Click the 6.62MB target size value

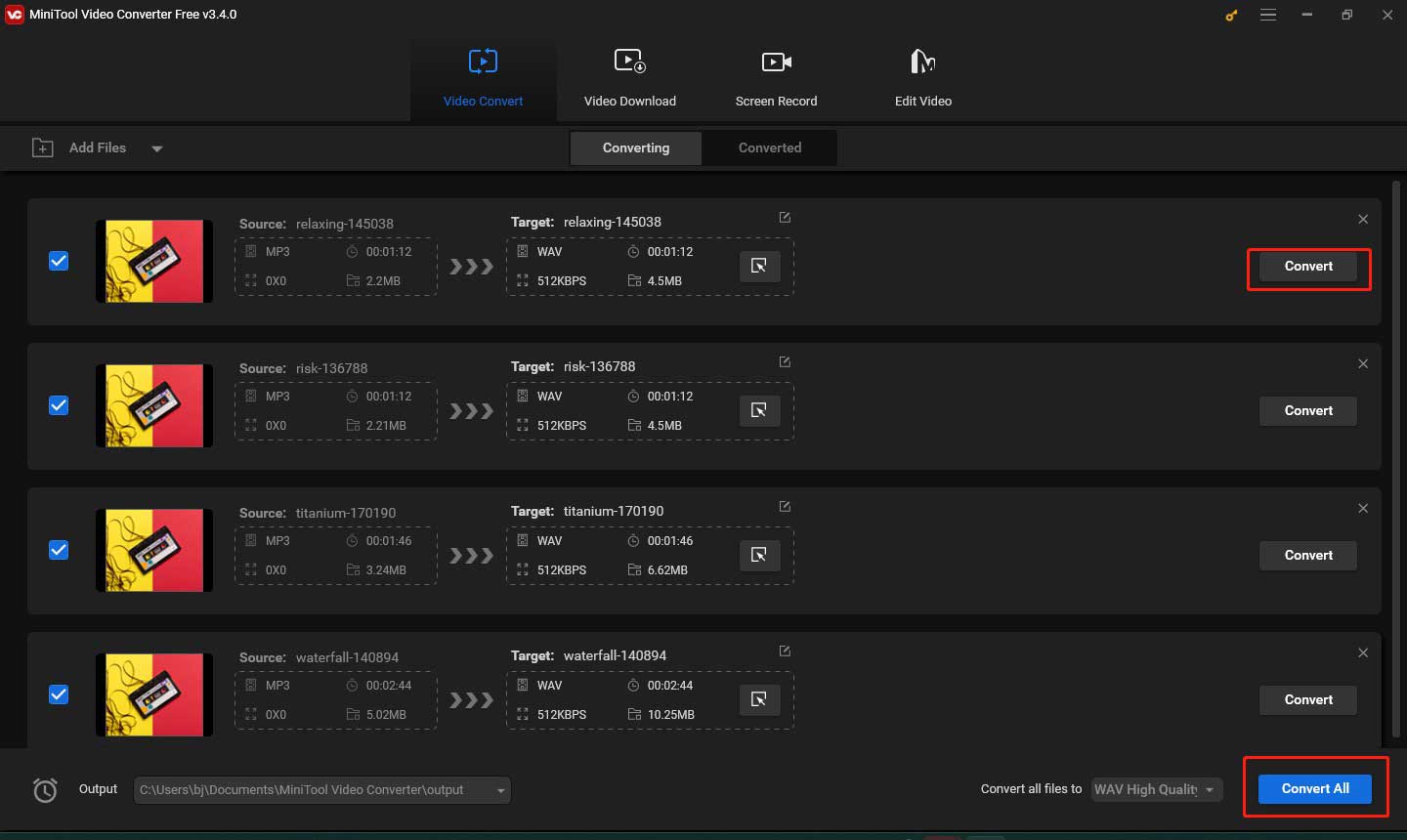[667, 569]
